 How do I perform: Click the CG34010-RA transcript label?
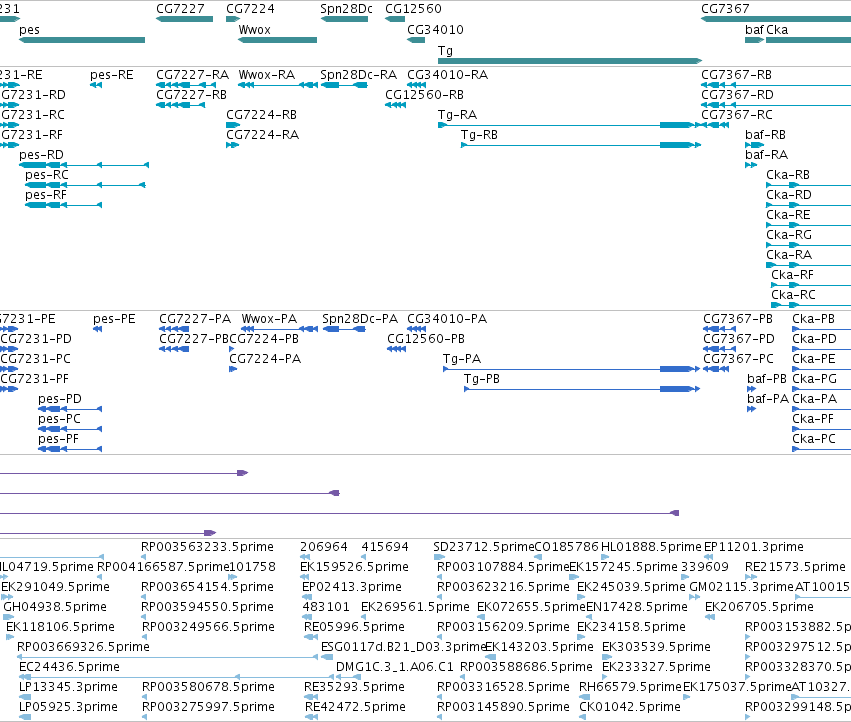click(448, 75)
